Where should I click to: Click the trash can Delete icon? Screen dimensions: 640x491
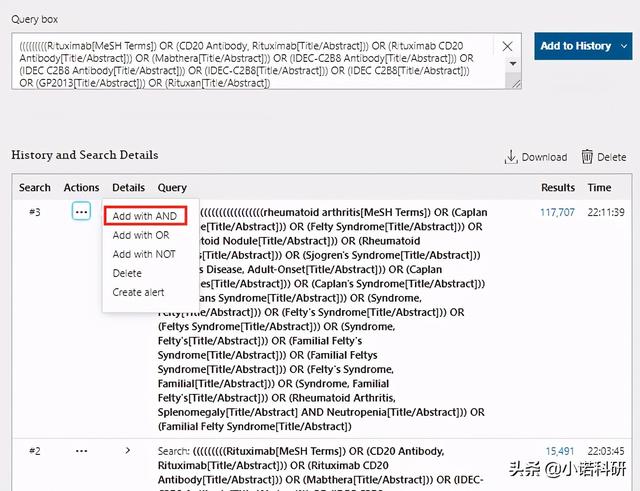pos(587,157)
